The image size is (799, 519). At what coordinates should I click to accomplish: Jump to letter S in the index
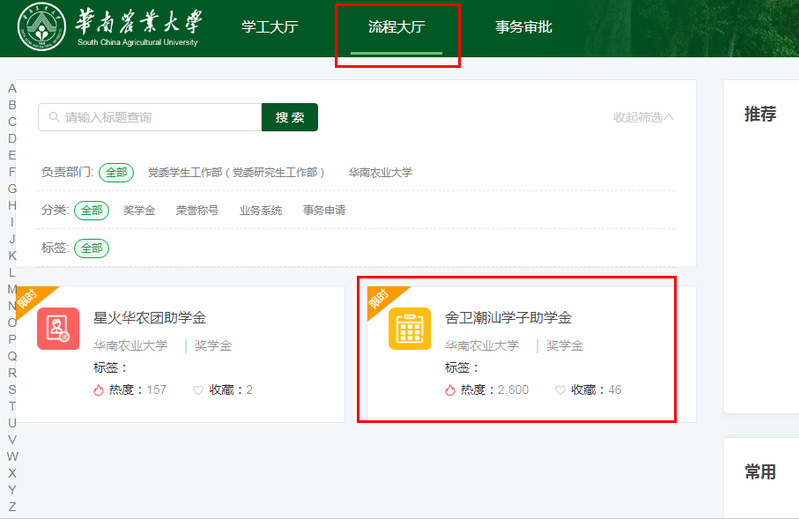click(x=12, y=390)
